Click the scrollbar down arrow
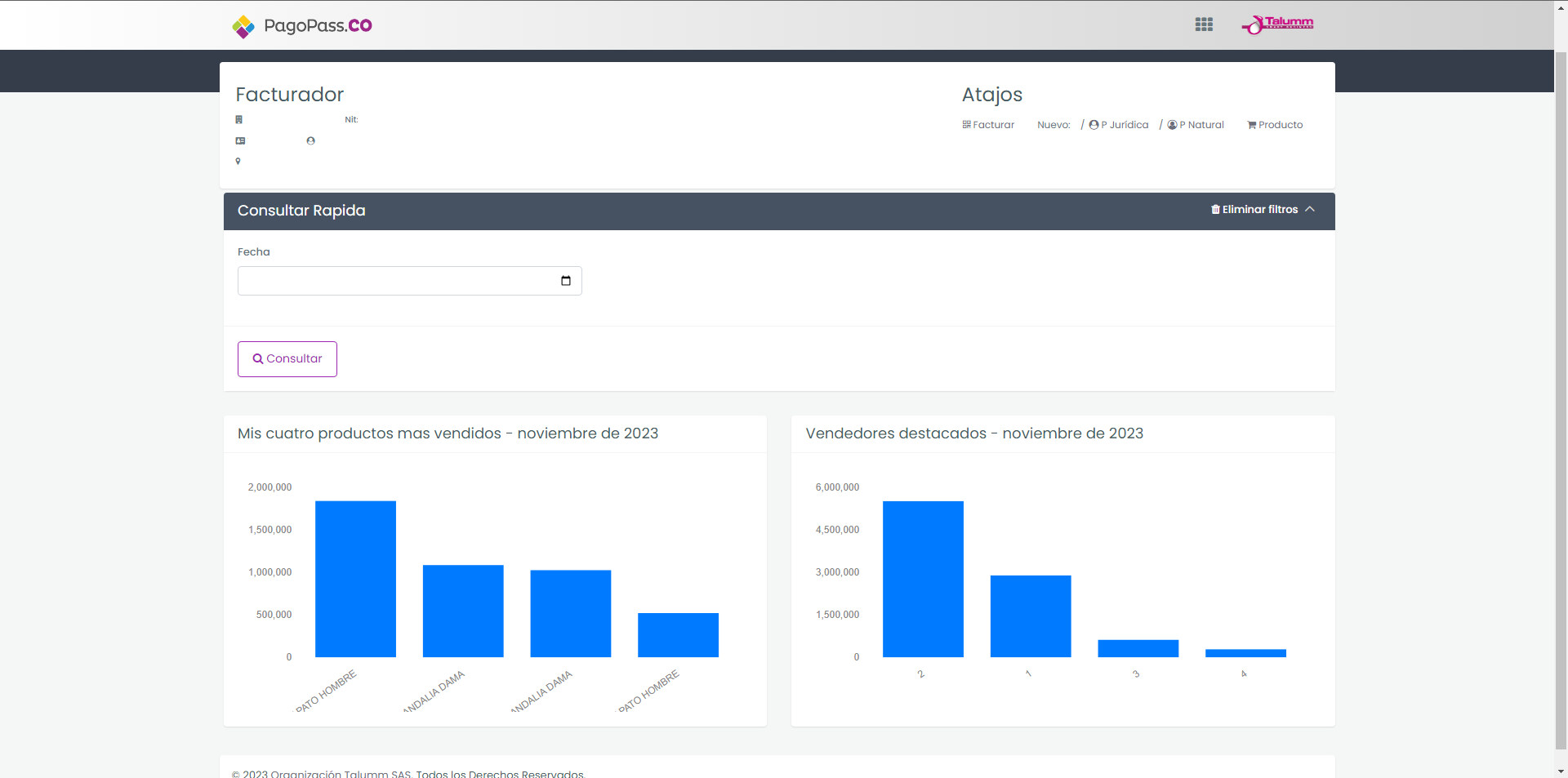Image resolution: width=1568 pixels, height=778 pixels. [x=1561, y=771]
